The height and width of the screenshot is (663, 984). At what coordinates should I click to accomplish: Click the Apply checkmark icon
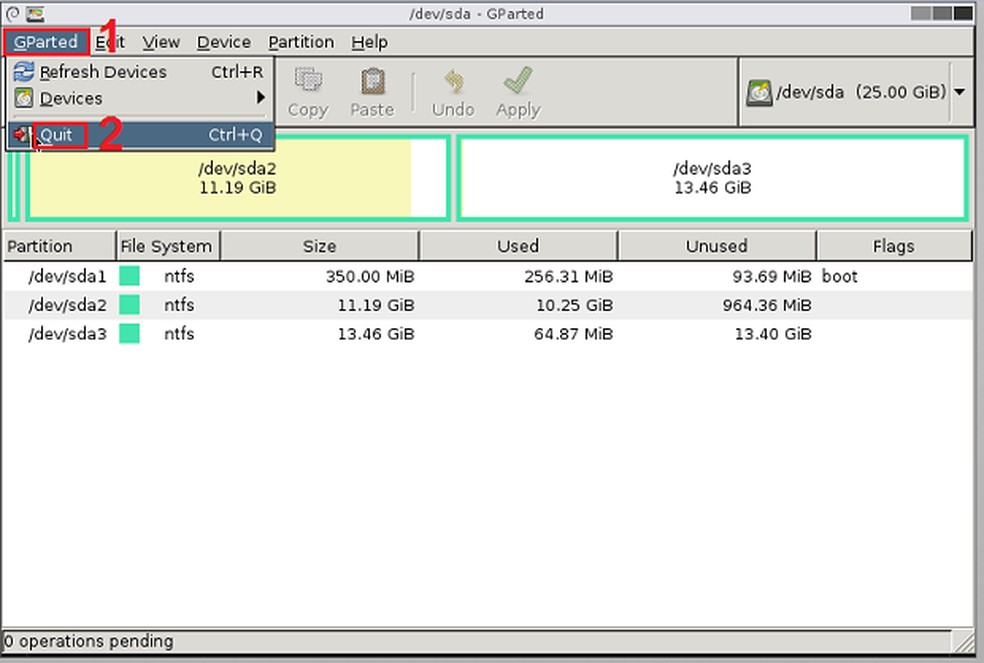[518, 80]
